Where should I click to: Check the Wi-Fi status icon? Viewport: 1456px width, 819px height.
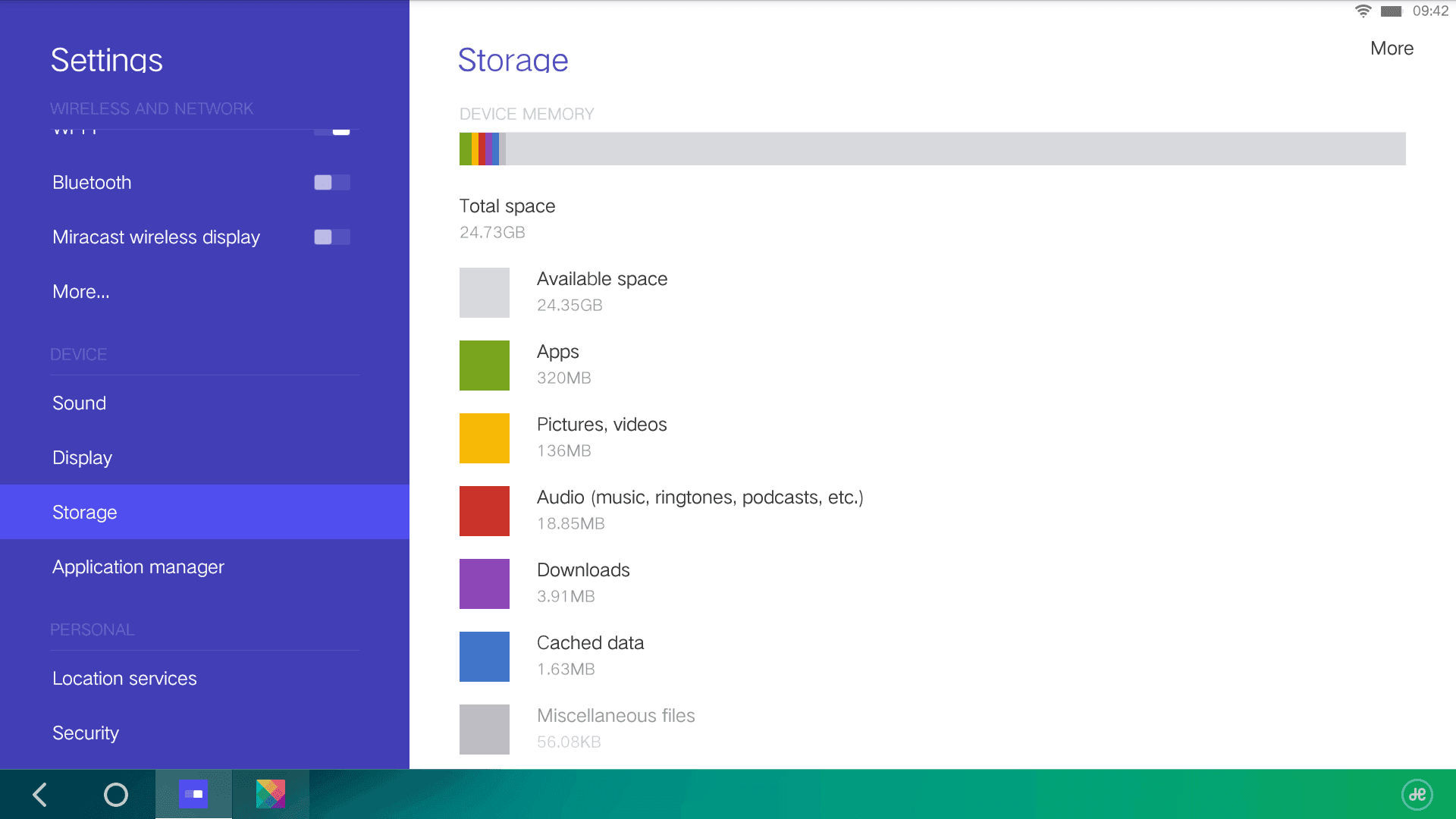coord(1363,11)
